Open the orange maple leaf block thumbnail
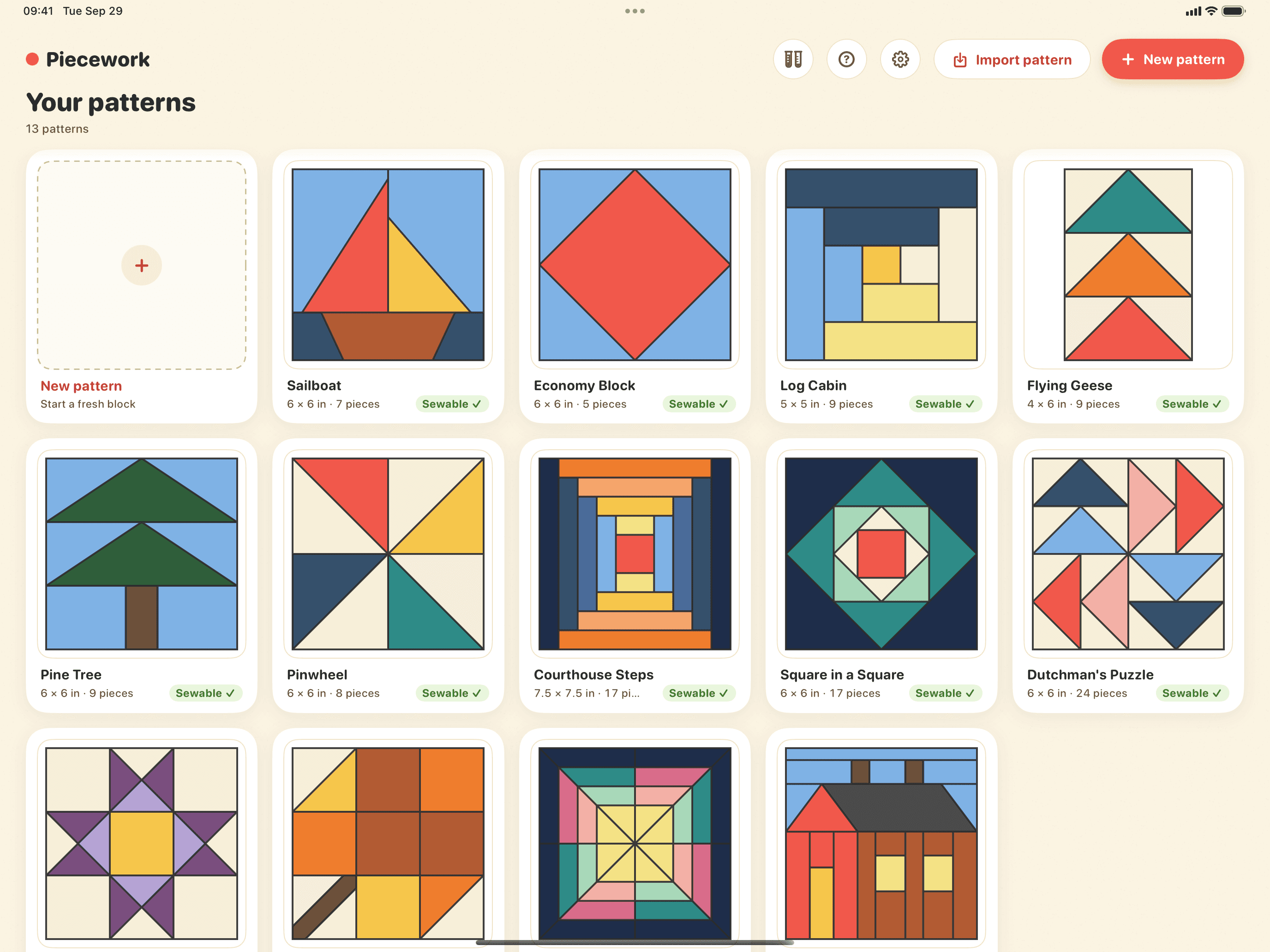 coord(388,843)
